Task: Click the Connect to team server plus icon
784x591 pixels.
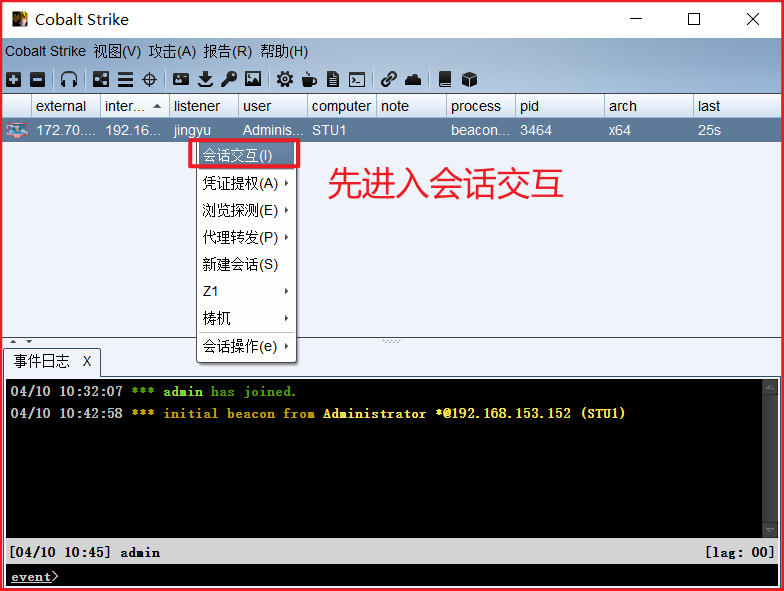Action: [x=14, y=79]
